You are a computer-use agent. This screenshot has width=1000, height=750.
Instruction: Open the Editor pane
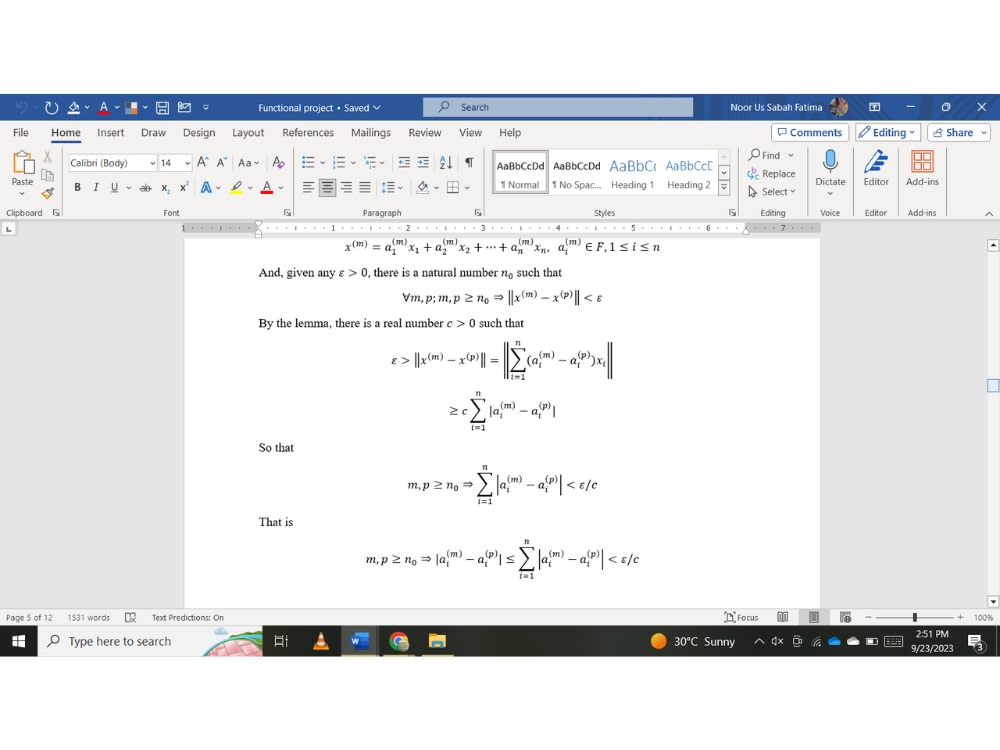click(876, 170)
